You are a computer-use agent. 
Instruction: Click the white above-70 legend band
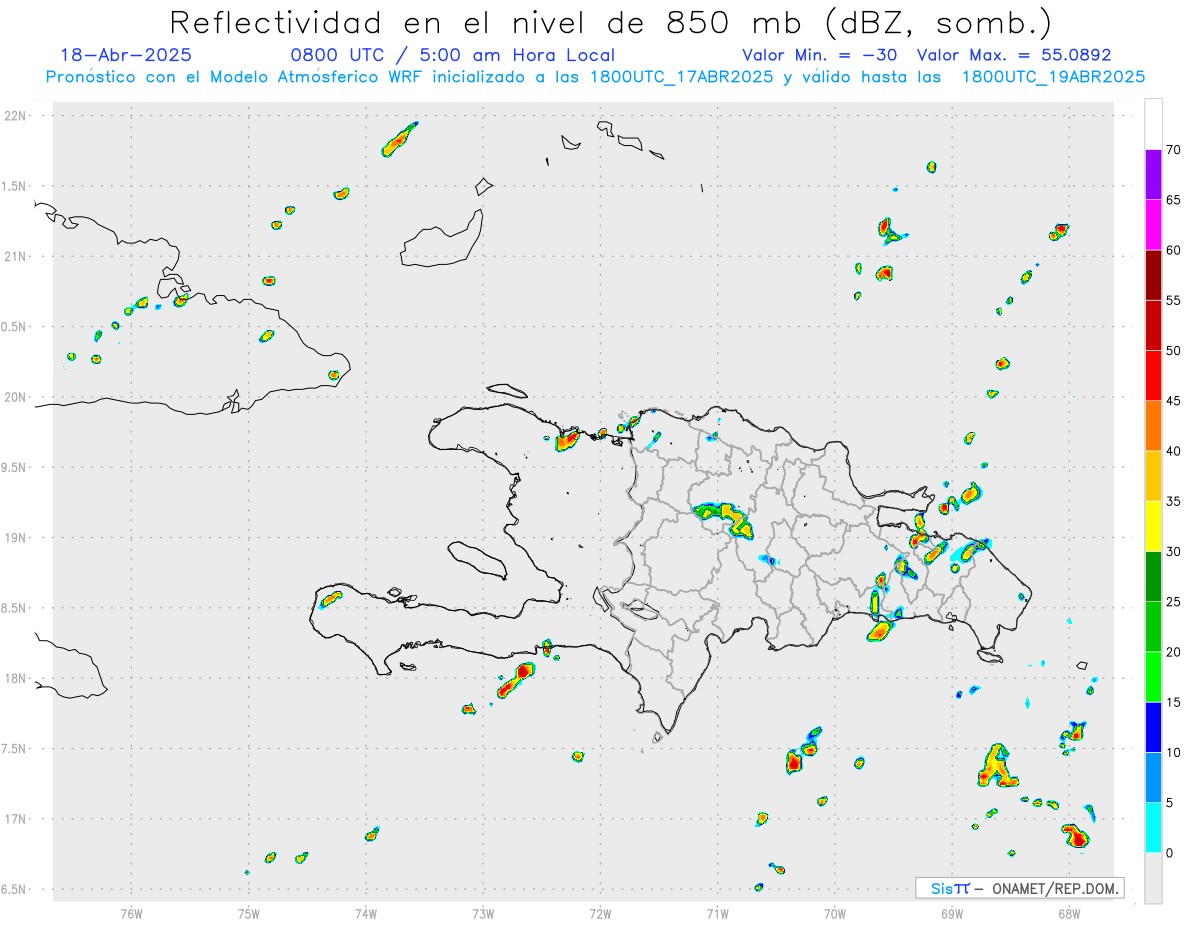click(1153, 125)
